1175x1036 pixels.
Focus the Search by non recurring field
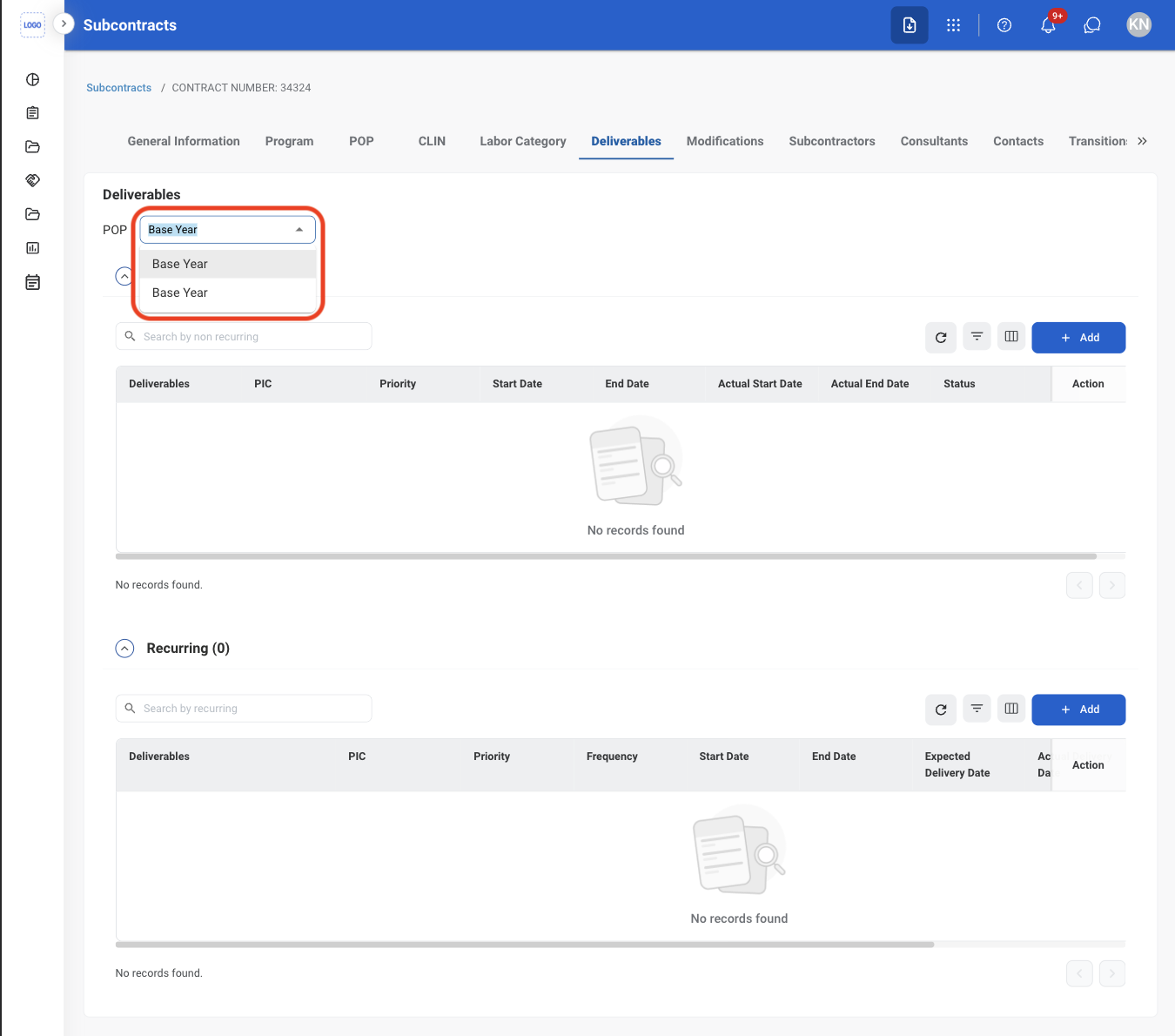coord(244,337)
